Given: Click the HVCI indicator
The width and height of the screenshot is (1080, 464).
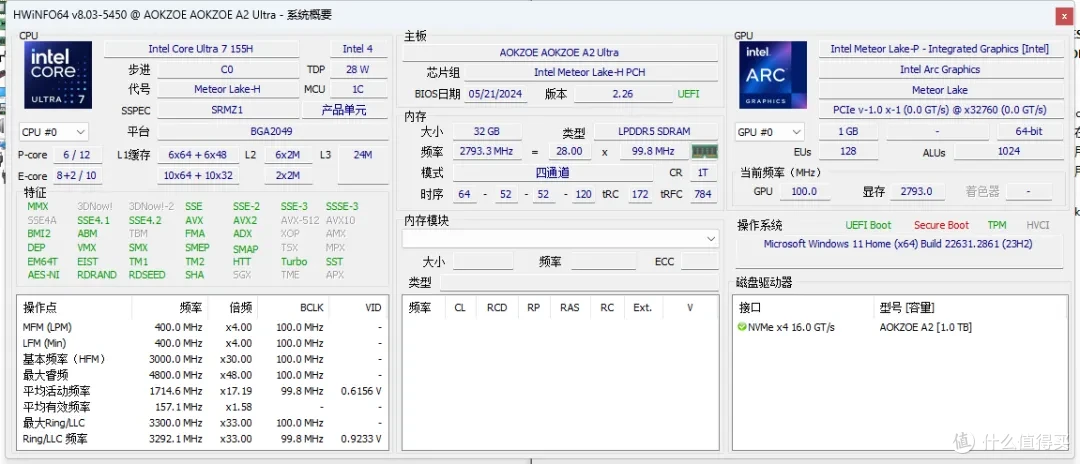Looking at the screenshot, I should tap(1038, 225).
